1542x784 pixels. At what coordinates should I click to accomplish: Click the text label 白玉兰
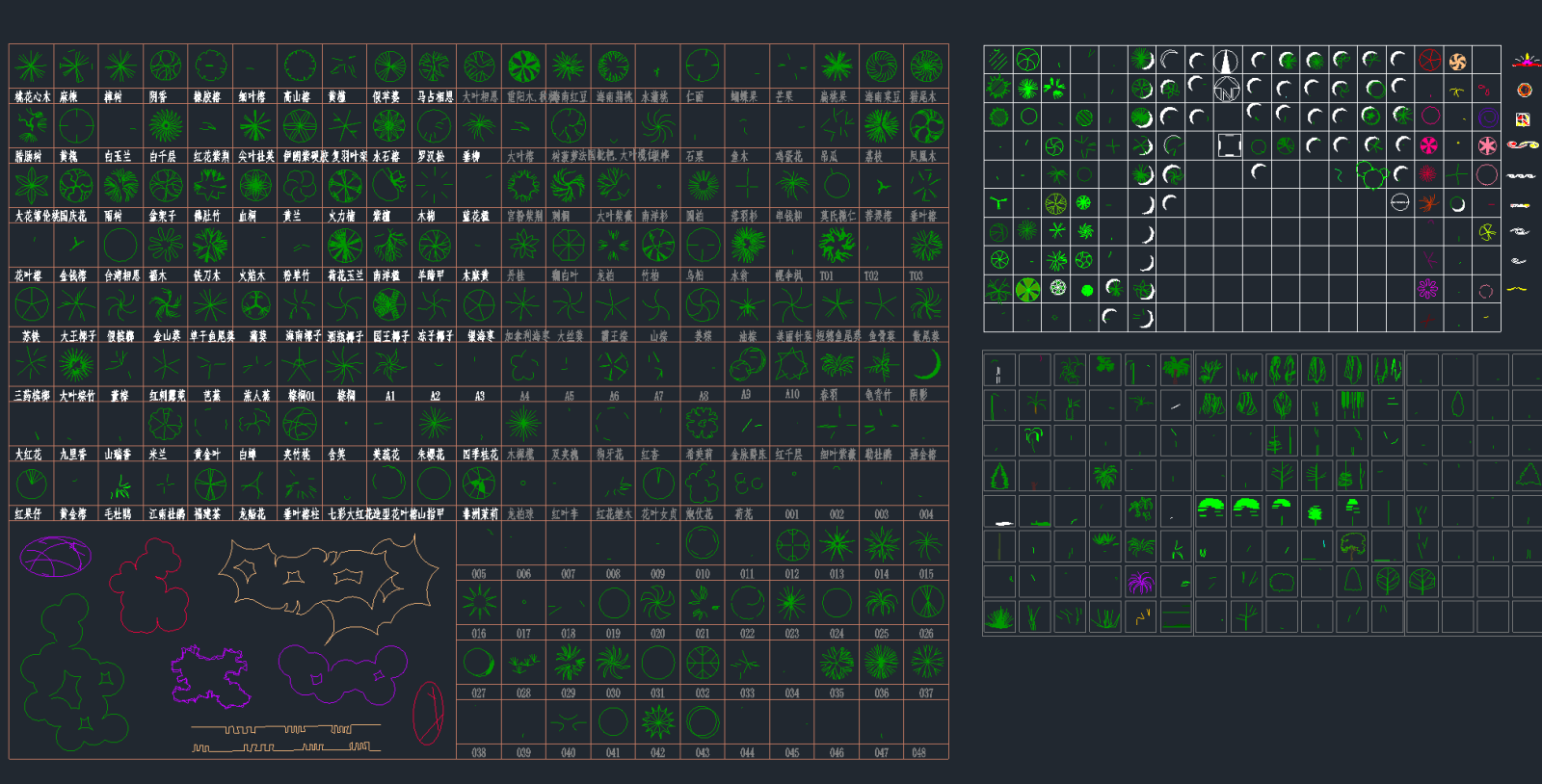pos(117,156)
